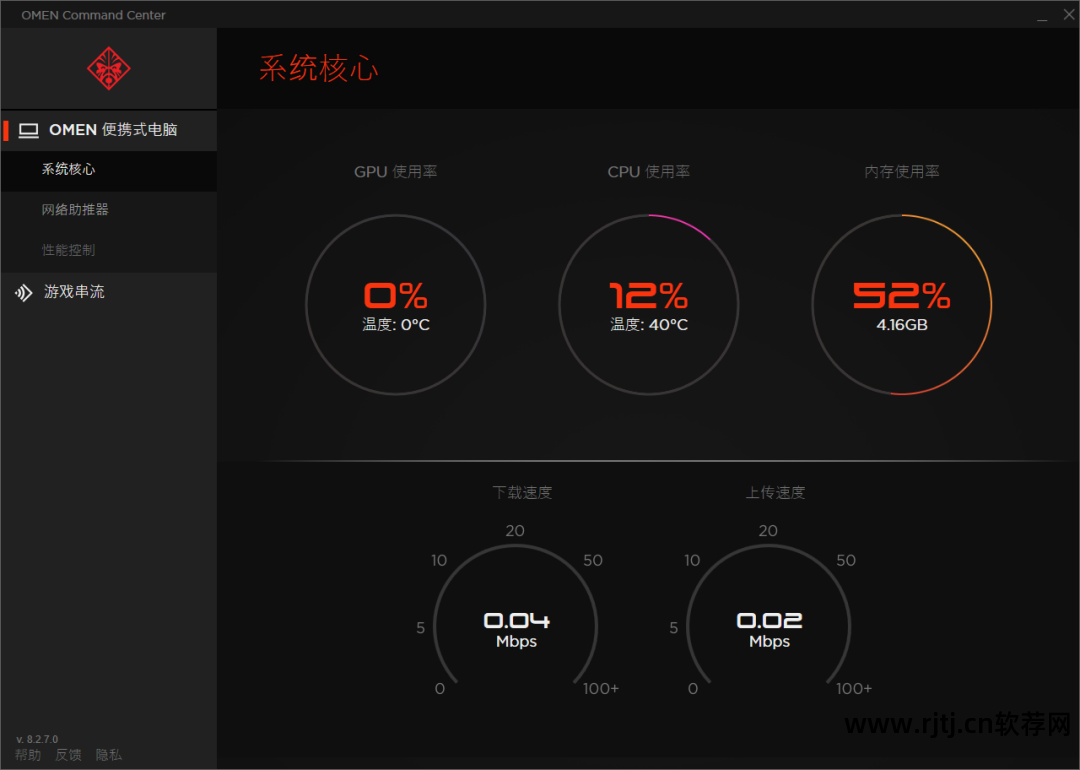Click the 反馈 link at bottom
The image size is (1080, 770).
[x=68, y=755]
